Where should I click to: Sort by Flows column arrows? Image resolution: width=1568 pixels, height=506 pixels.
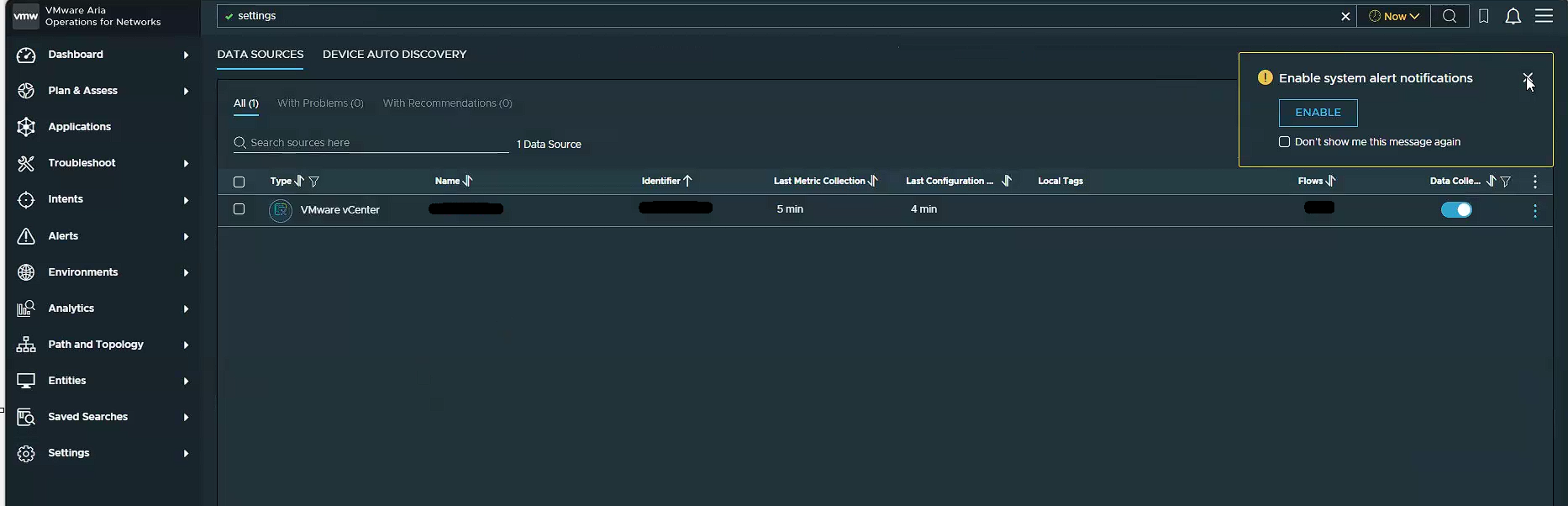click(1330, 181)
